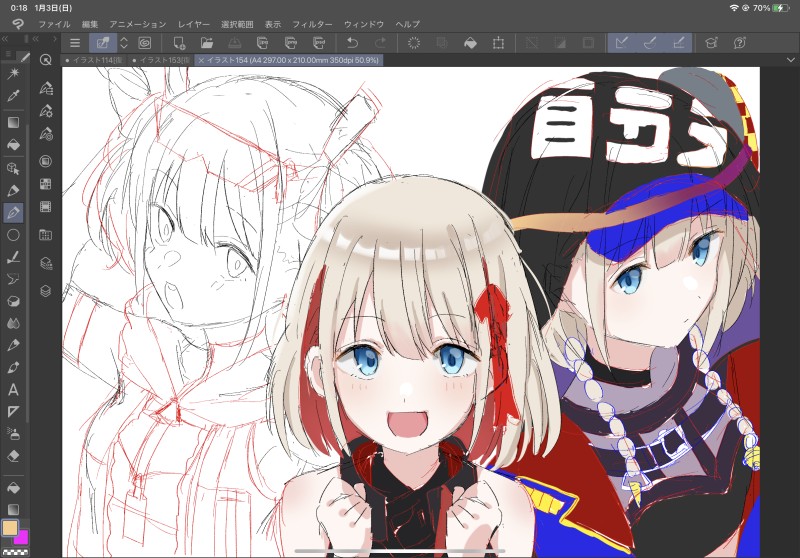Click the up/down stepper arrows in command bar
Image resolution: width=800 pixels, height=558 pixels.
pyautogui.click(x=123, y=43)
